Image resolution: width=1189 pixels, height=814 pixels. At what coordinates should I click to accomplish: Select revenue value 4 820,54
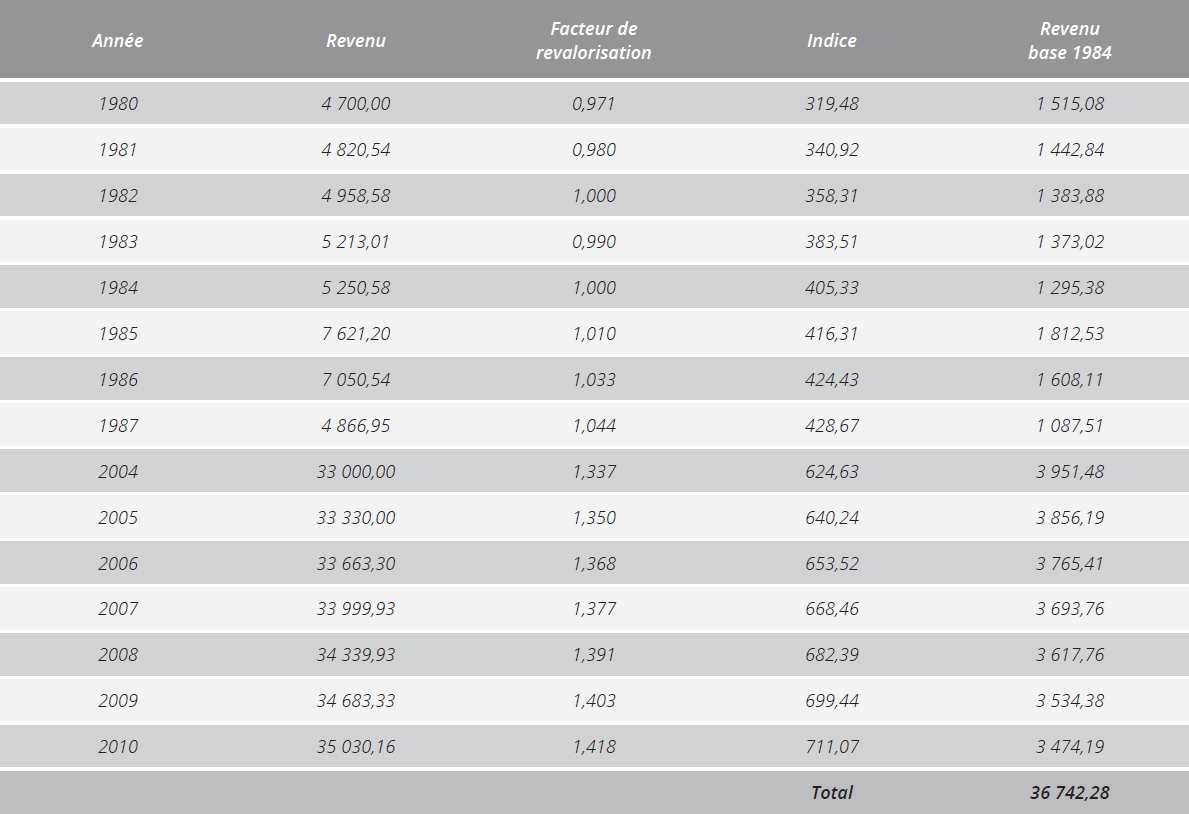[x=356, y=149]
